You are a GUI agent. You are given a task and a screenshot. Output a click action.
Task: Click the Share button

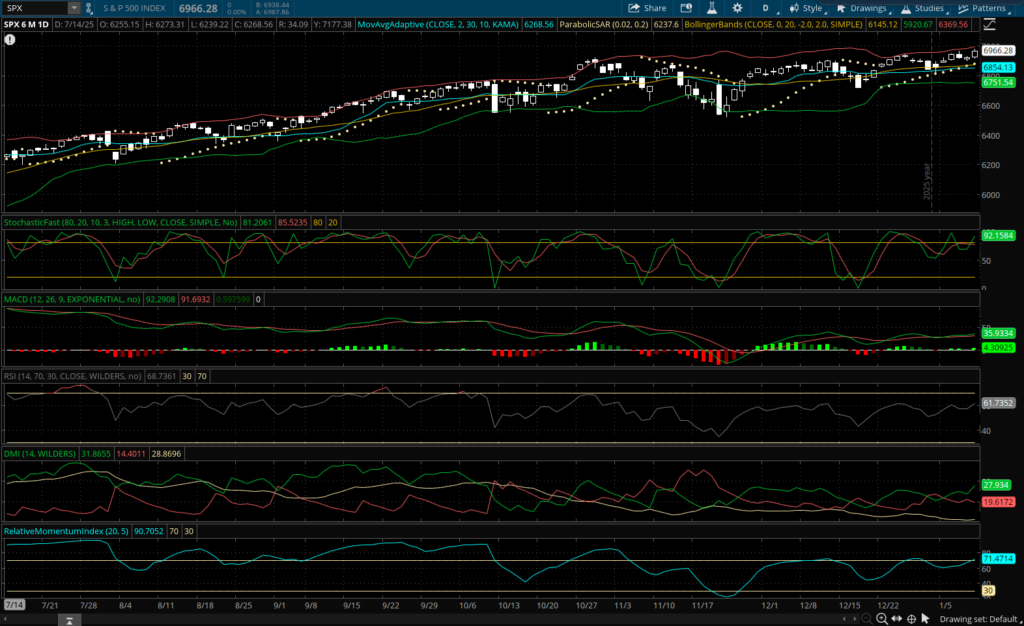(x=648, y=8)
